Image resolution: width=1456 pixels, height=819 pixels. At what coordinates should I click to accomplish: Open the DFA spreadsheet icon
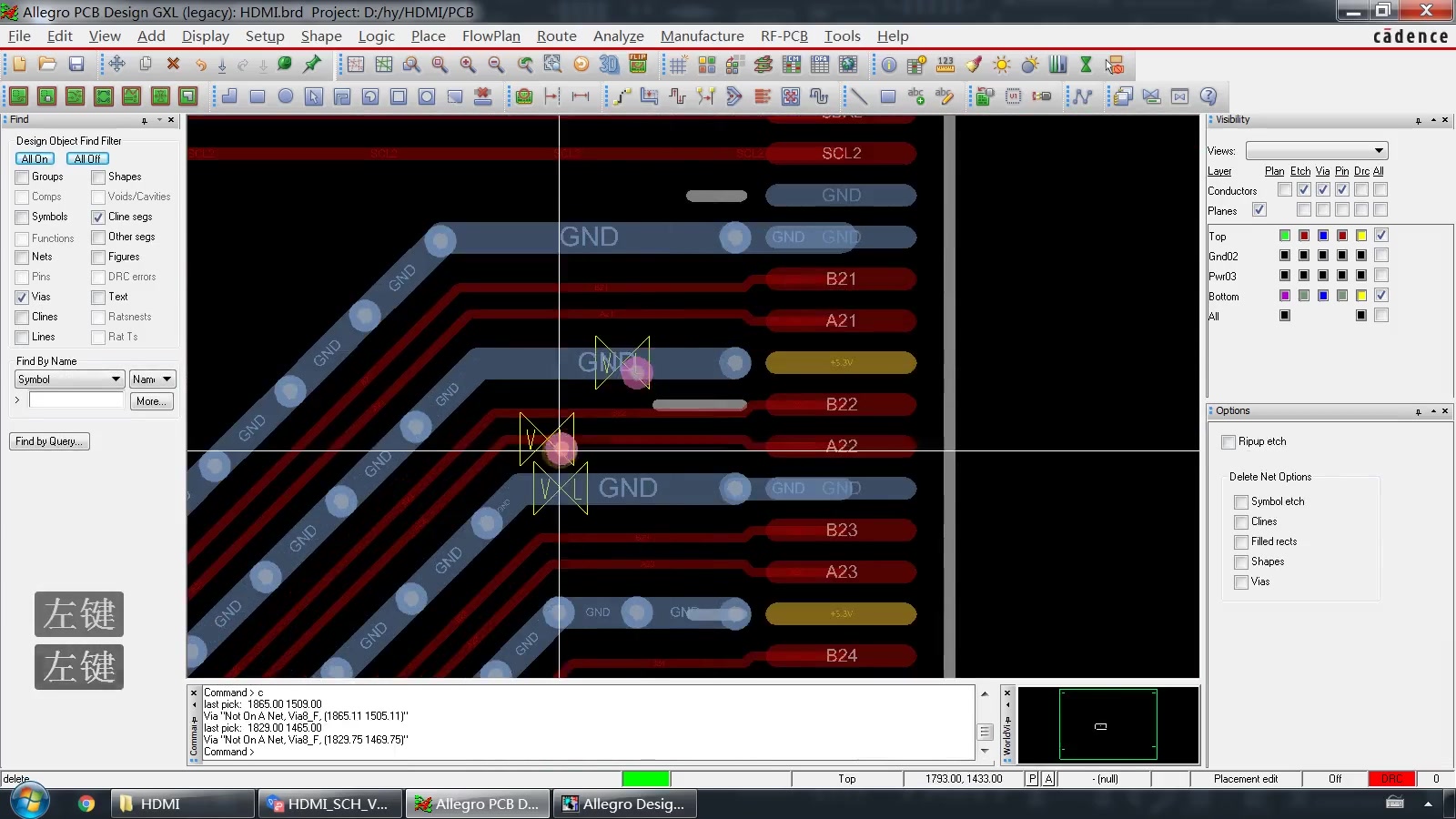click(820, 65)
